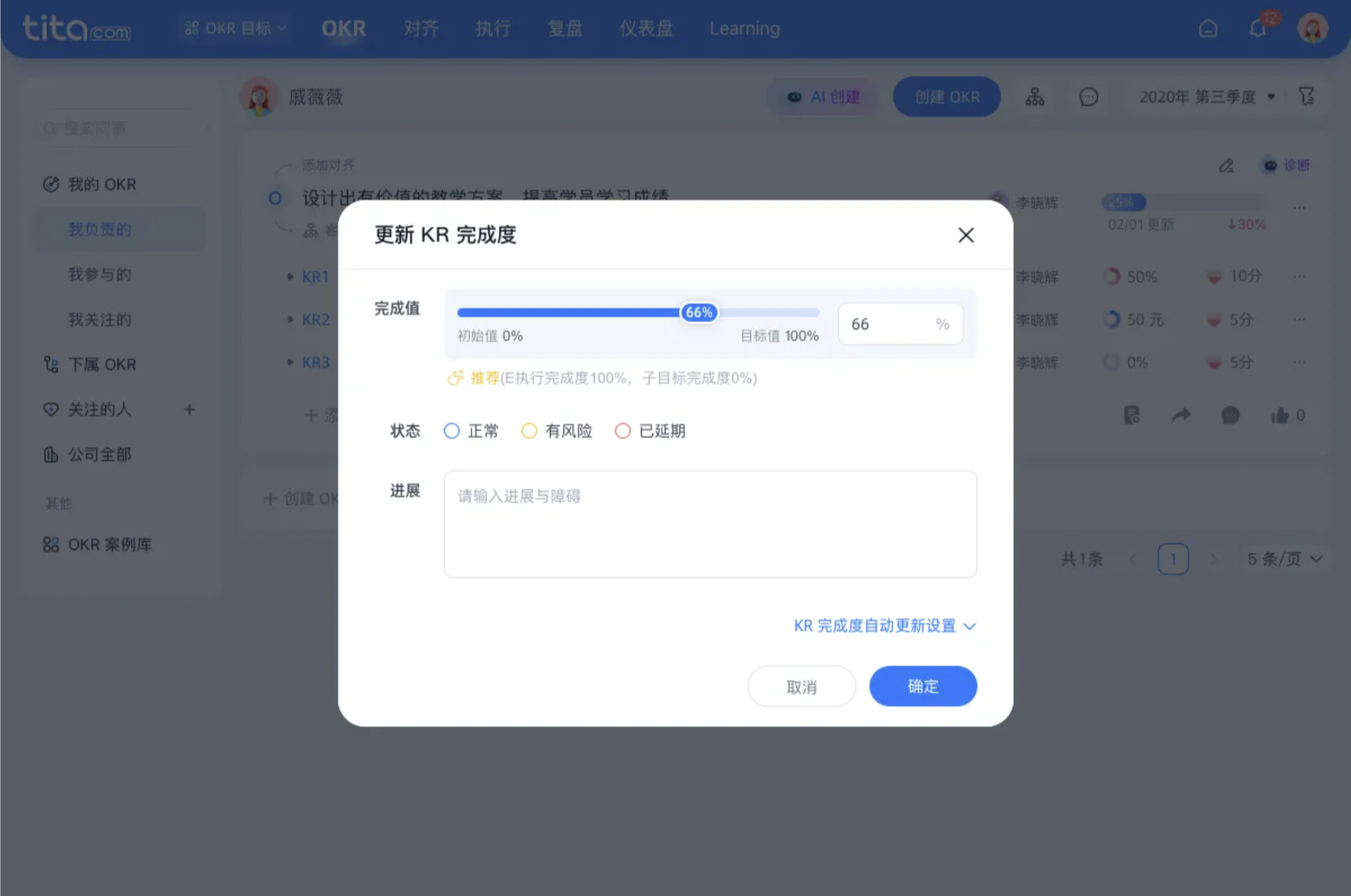This screenshot has width=1351, height=896.
Task: Click into the 进展 text area
Action: 710,524
